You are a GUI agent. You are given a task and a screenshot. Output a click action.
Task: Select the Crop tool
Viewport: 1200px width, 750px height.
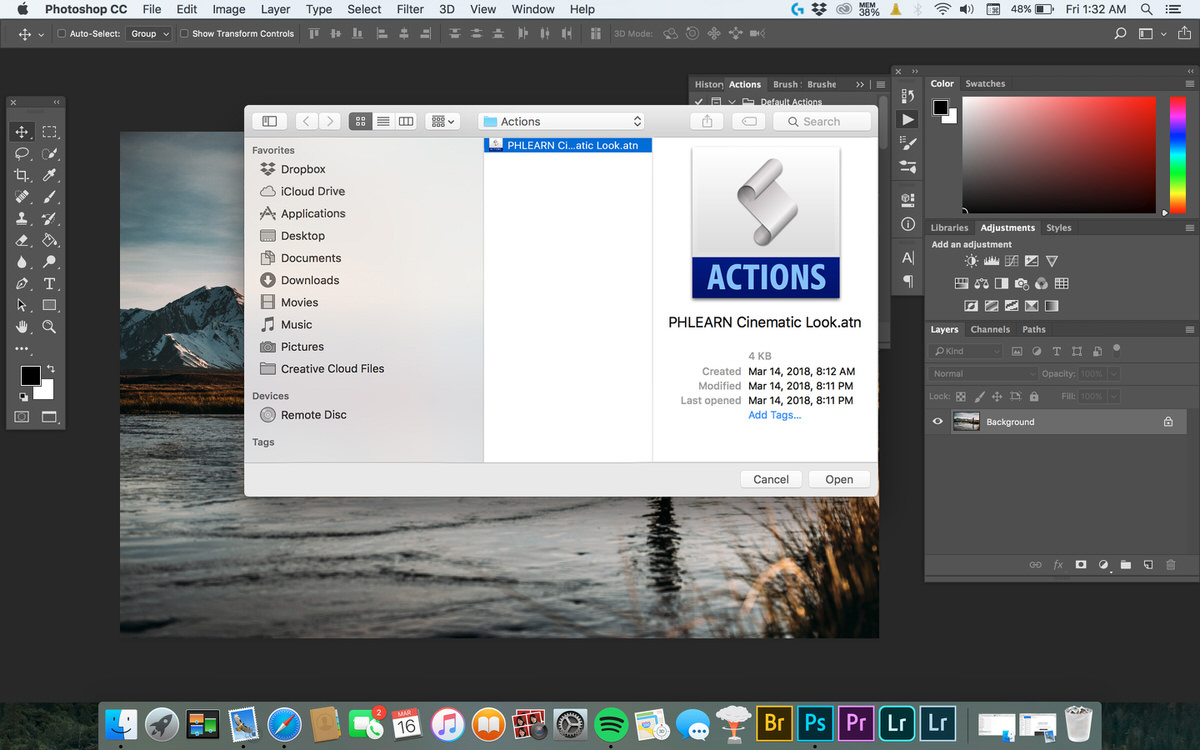[23, 176]
